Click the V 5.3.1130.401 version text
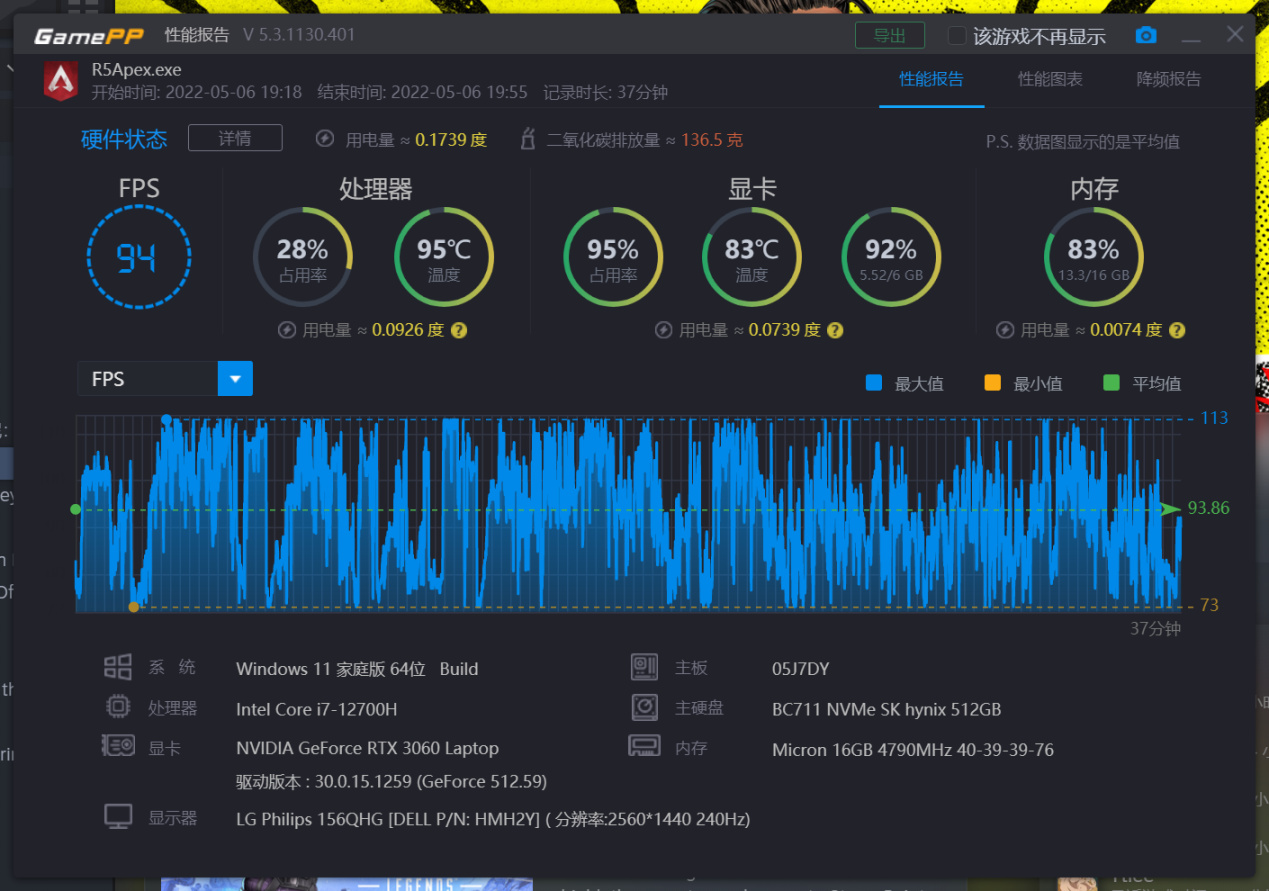 [299, 35]
